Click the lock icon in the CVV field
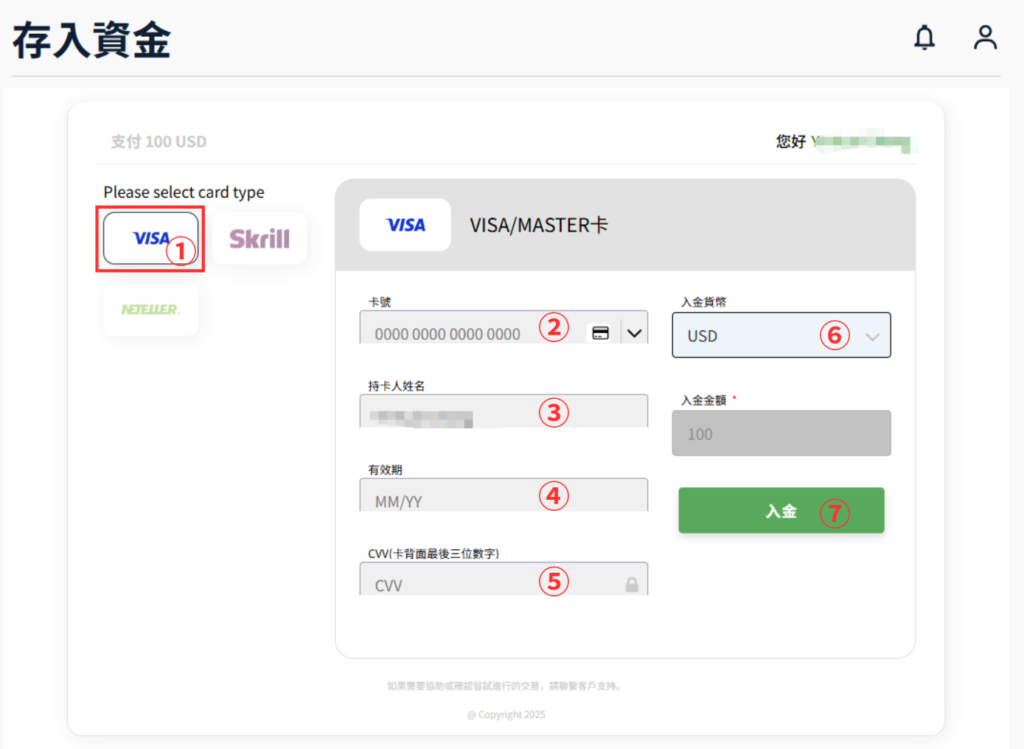Viewport: 1024px width, 749px height. pyautogui.click(x=632, y=584)
